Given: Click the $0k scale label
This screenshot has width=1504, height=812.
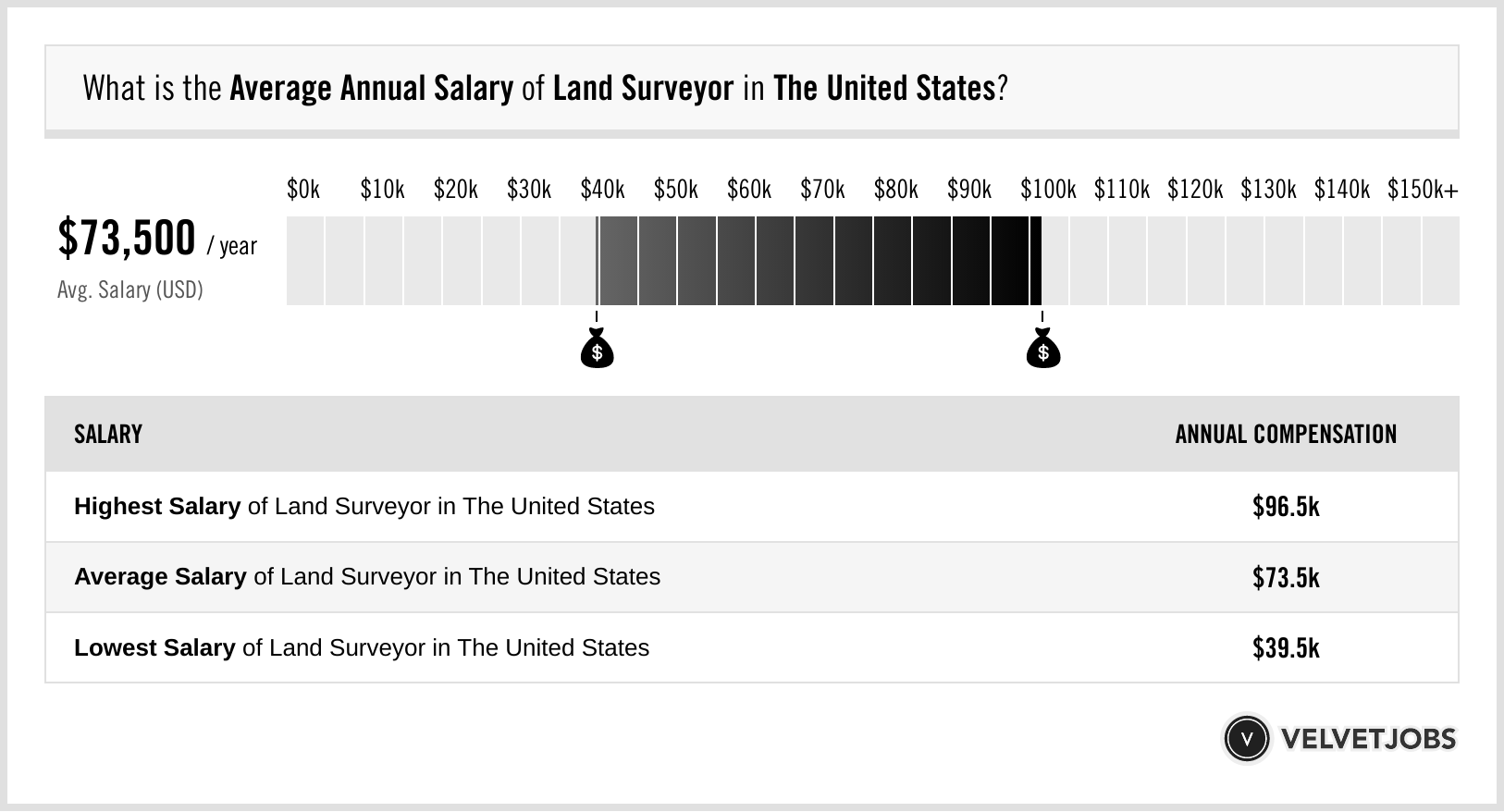Looking at the screenshot, I should (x=303, y=191).
